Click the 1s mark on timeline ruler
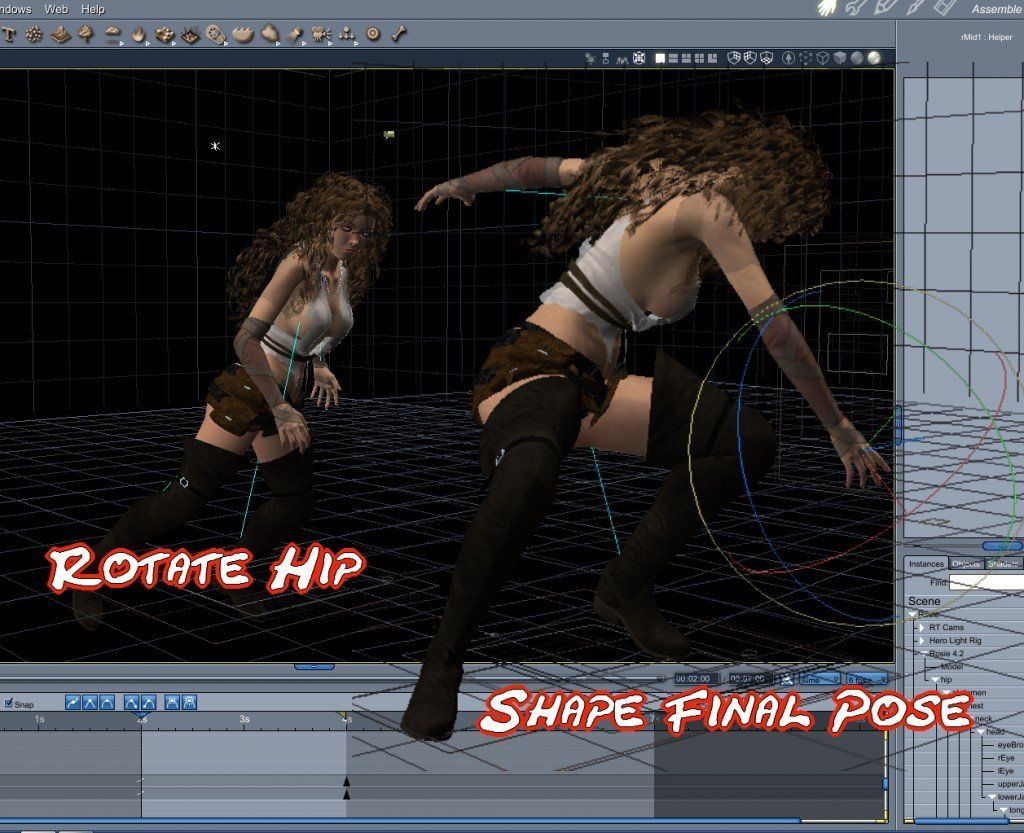Viewport: 1024px width, 833px height. pyautogui.click(x=39, y=719)
